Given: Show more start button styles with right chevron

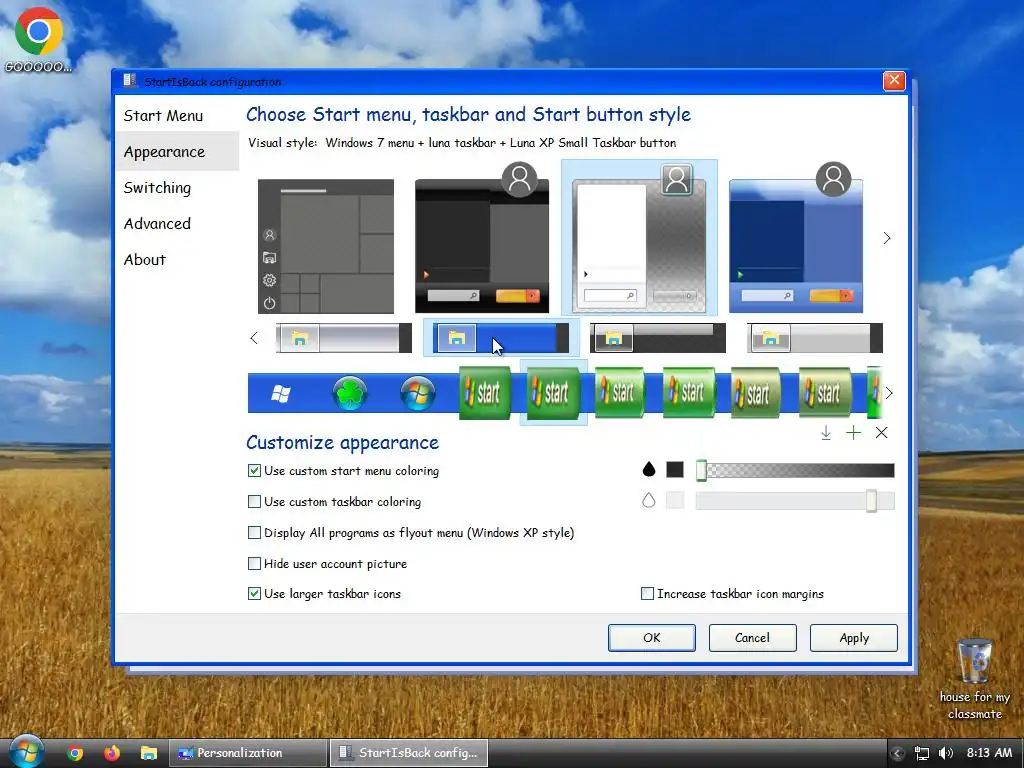Looking at the screenshot, I should pos(888,393).
